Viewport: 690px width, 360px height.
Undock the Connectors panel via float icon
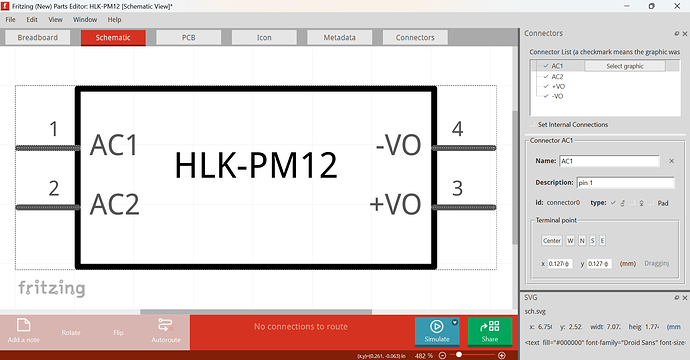677,33
